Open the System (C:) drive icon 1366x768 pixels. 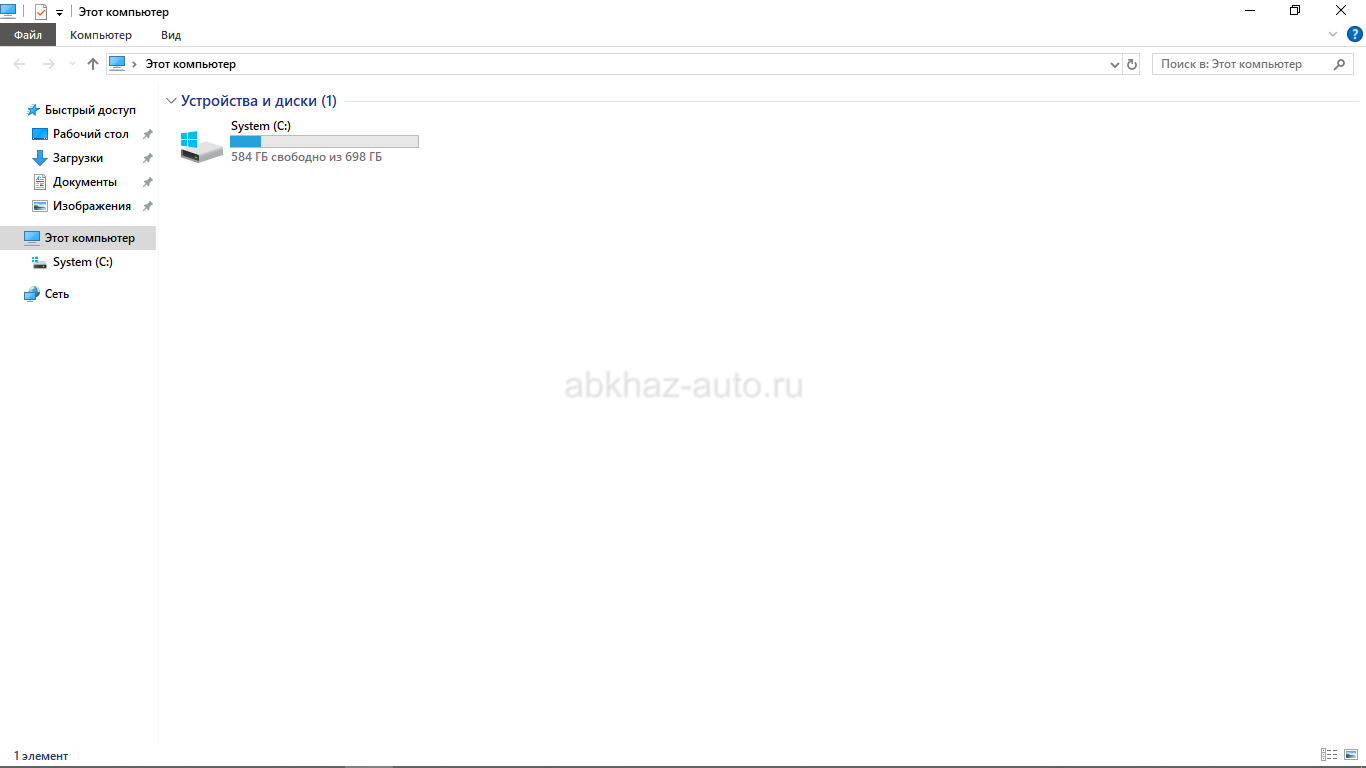pyautogui.click(x=201, y=146)
